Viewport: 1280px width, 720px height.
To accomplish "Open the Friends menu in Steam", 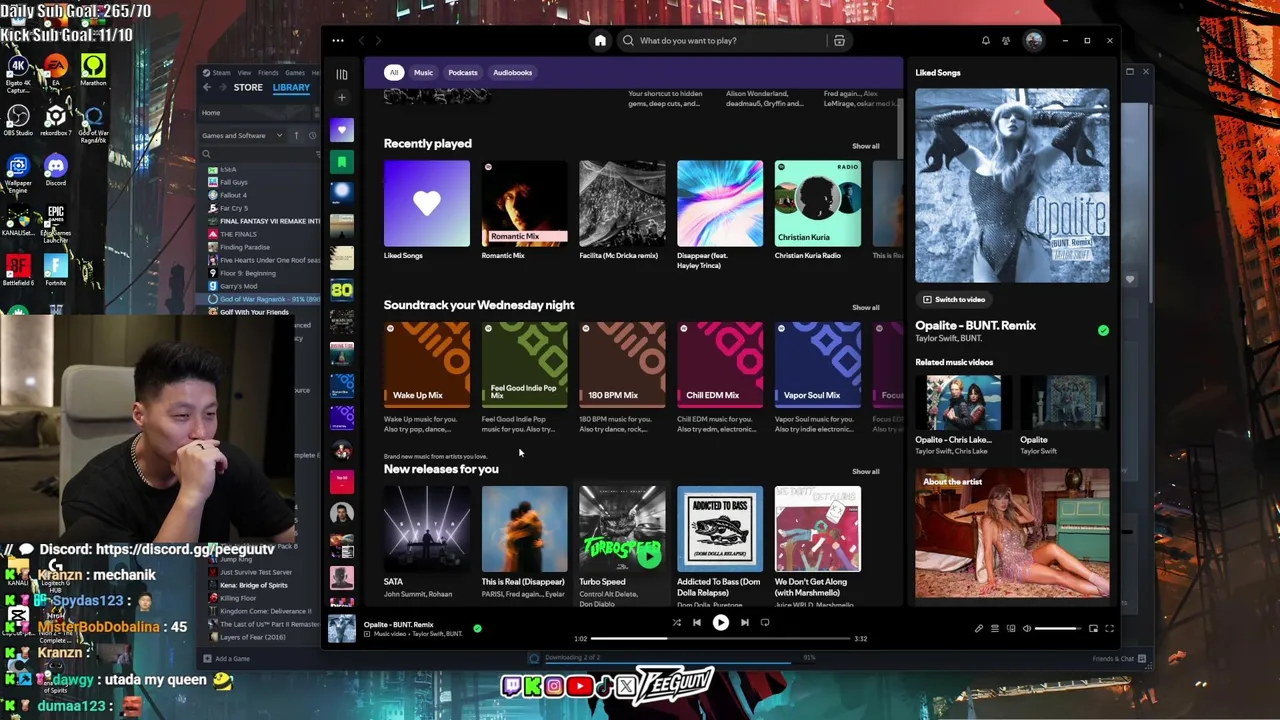I will click(268, 73).
